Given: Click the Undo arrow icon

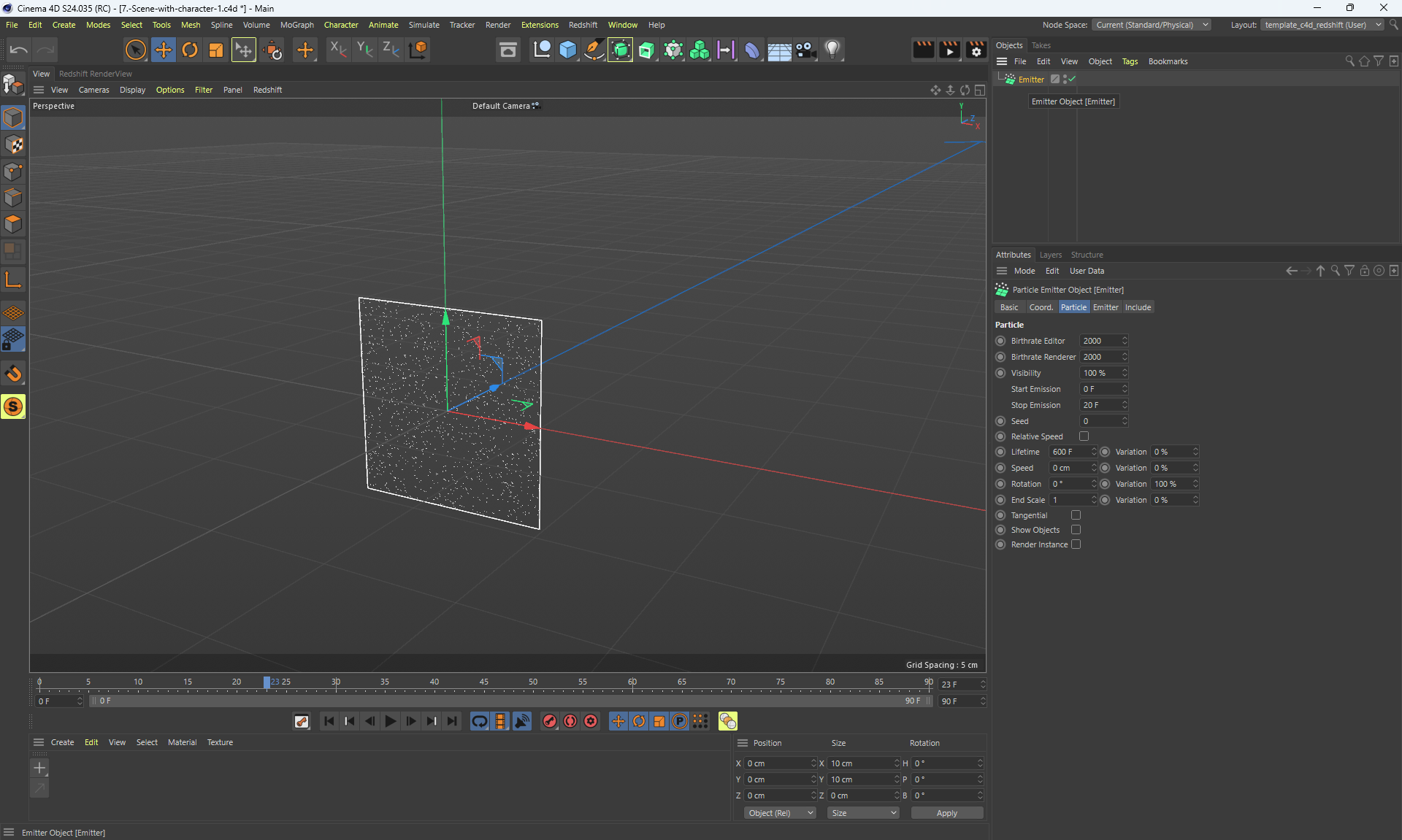Looking at the screenshot, I should [19, 50].
